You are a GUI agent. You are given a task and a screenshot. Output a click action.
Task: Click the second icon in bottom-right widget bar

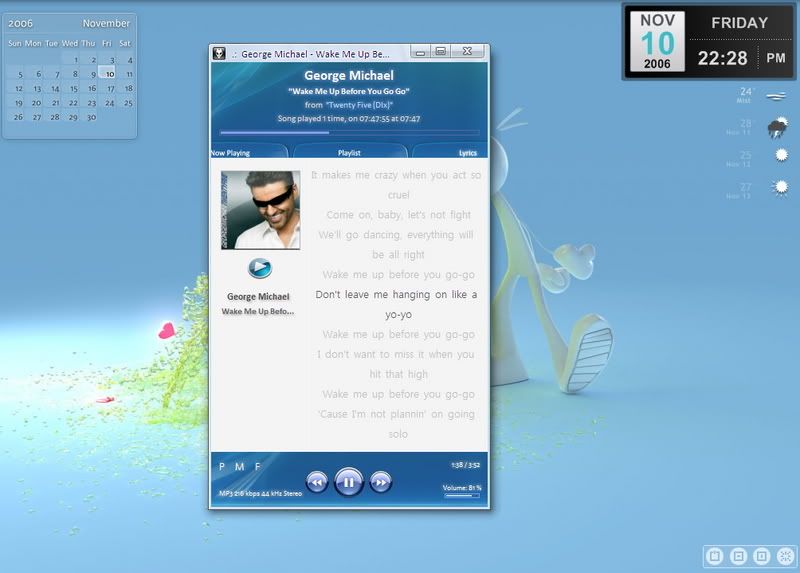point(738,556)
